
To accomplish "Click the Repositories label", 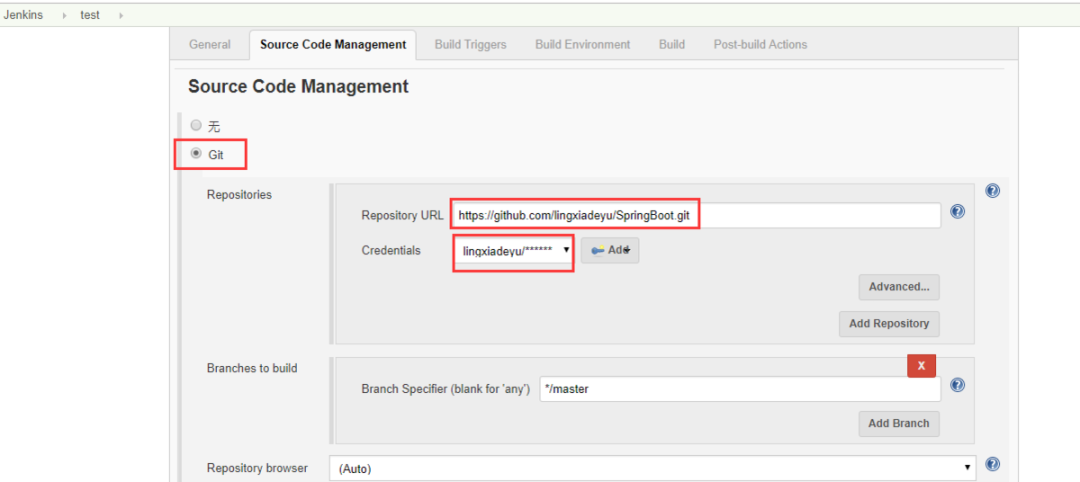I will pos(239,195).
